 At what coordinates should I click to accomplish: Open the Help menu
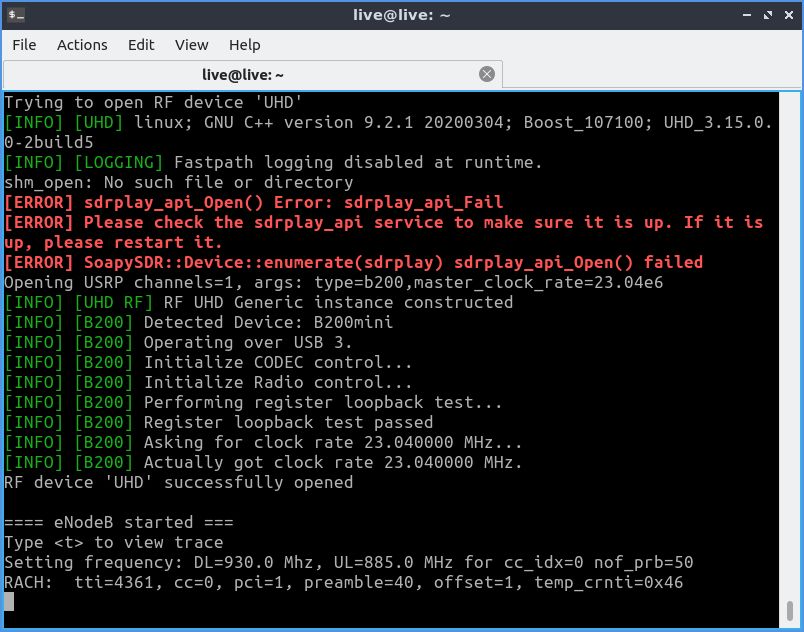point(244,45)
